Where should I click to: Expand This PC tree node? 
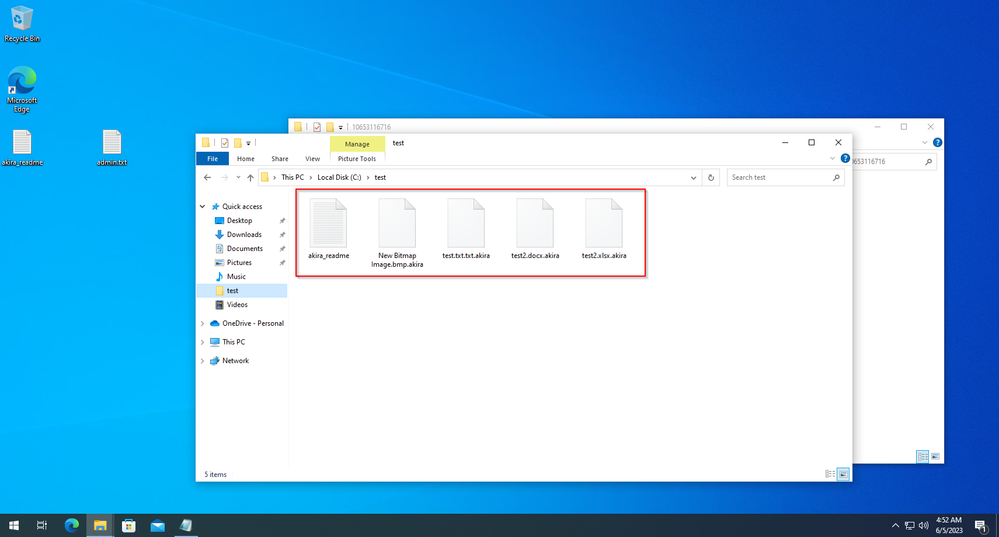point(203,342)
